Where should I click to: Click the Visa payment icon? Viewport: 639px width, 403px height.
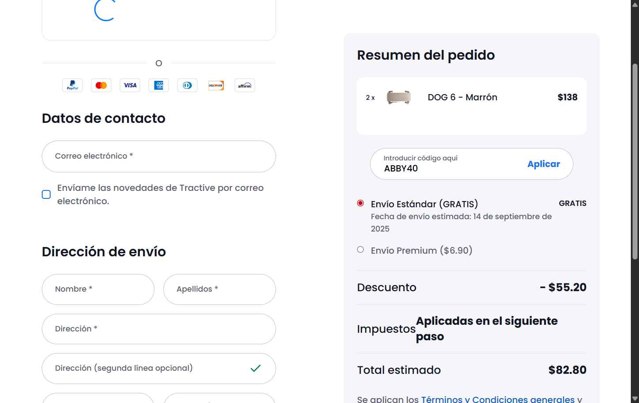coord(130,85)
